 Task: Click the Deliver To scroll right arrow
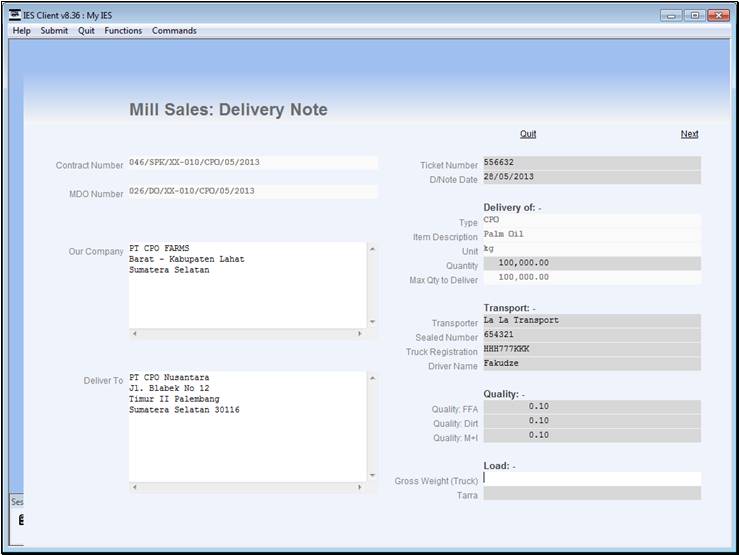tap(360, 487)
